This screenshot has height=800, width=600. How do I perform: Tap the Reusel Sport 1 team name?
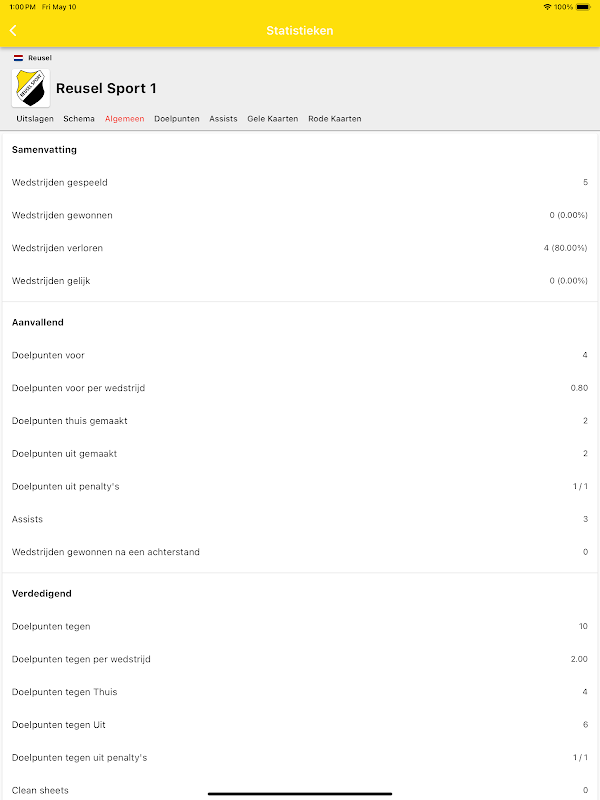[x=106, y=89]
